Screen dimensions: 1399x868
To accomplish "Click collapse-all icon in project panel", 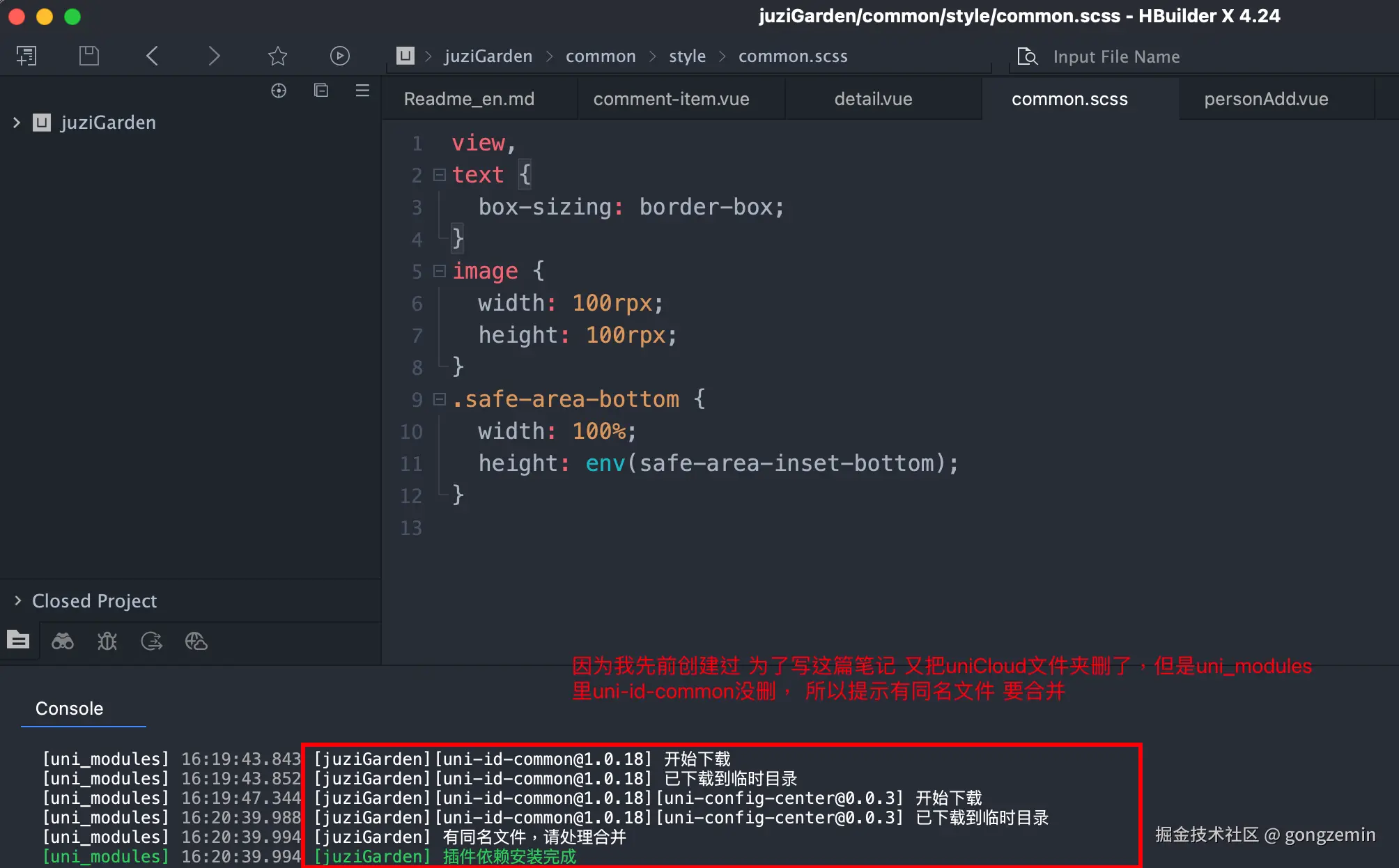I will pyautogui.click(x=320, y=91).
